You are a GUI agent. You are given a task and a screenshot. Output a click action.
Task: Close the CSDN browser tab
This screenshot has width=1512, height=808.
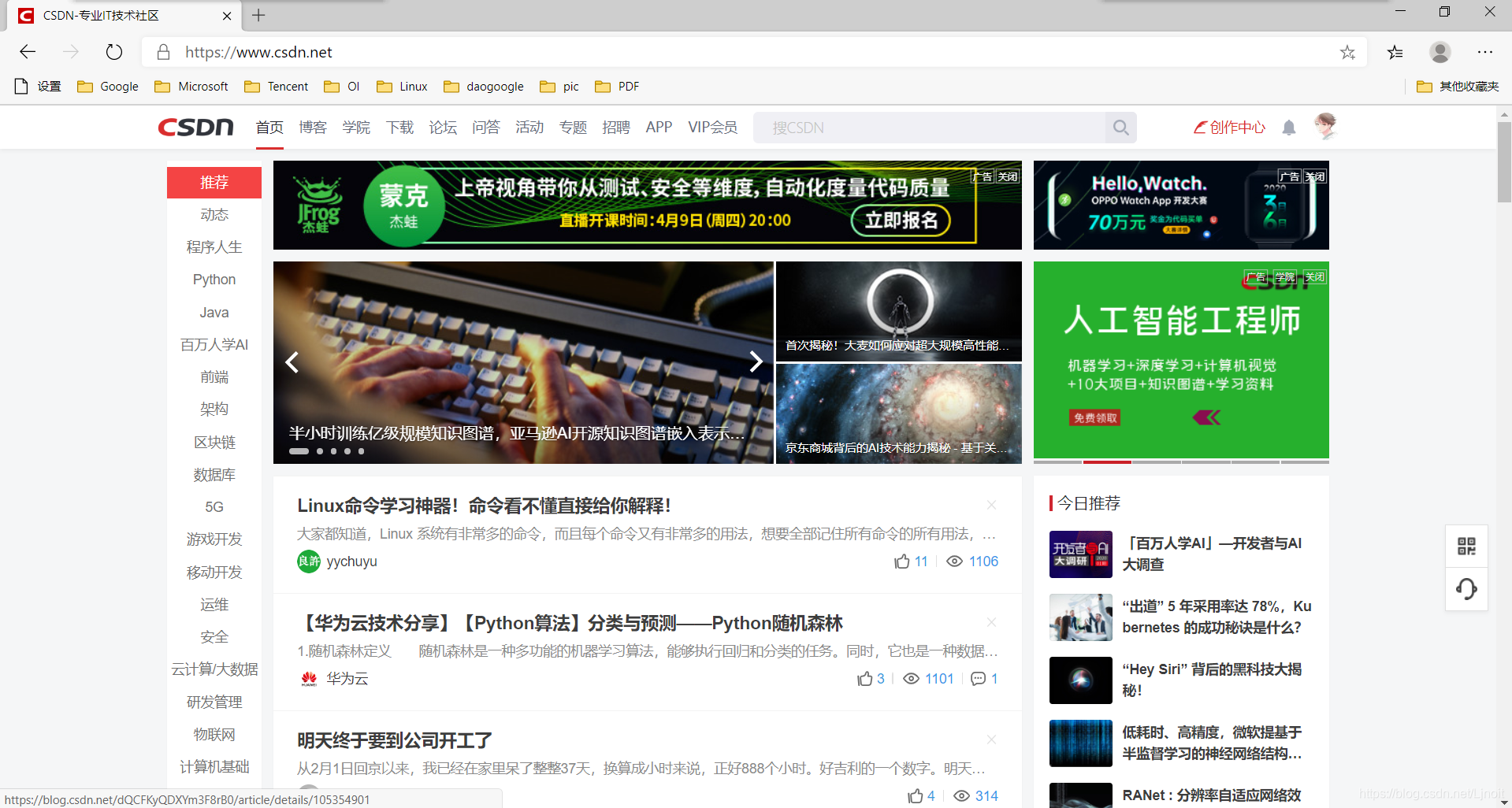227,16
